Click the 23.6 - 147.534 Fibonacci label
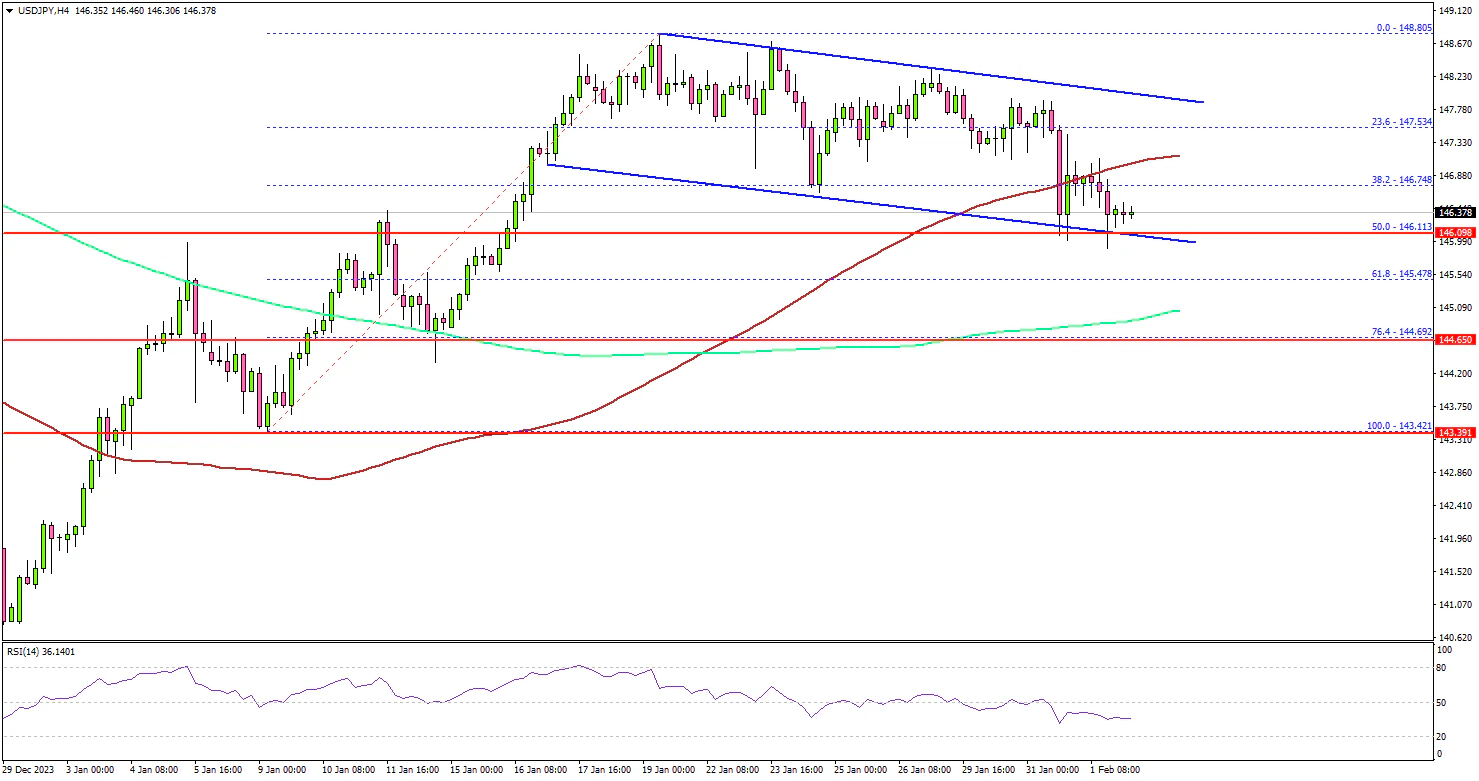1479x781 pixels. click(x=1400, y=121)
